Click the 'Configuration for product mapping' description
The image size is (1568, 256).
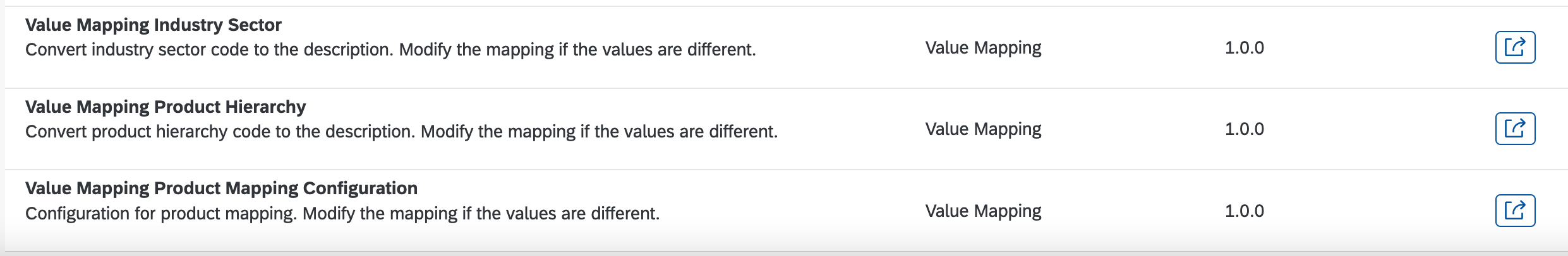(342, 214)
